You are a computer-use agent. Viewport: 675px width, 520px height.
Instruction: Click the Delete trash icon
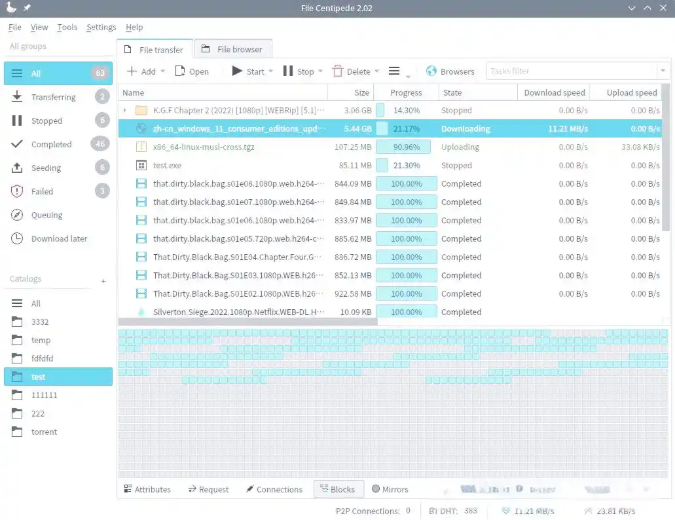[337, 71]
